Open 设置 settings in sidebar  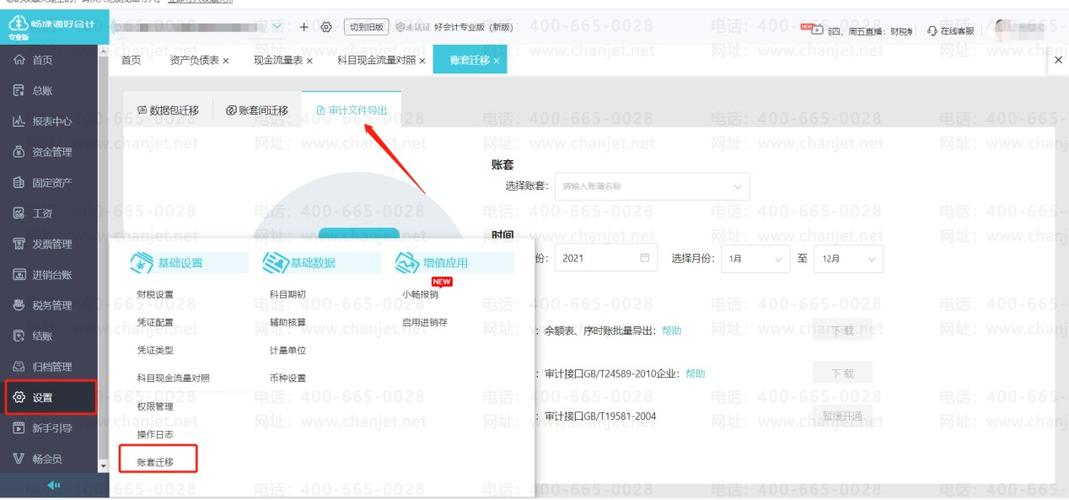50,398
